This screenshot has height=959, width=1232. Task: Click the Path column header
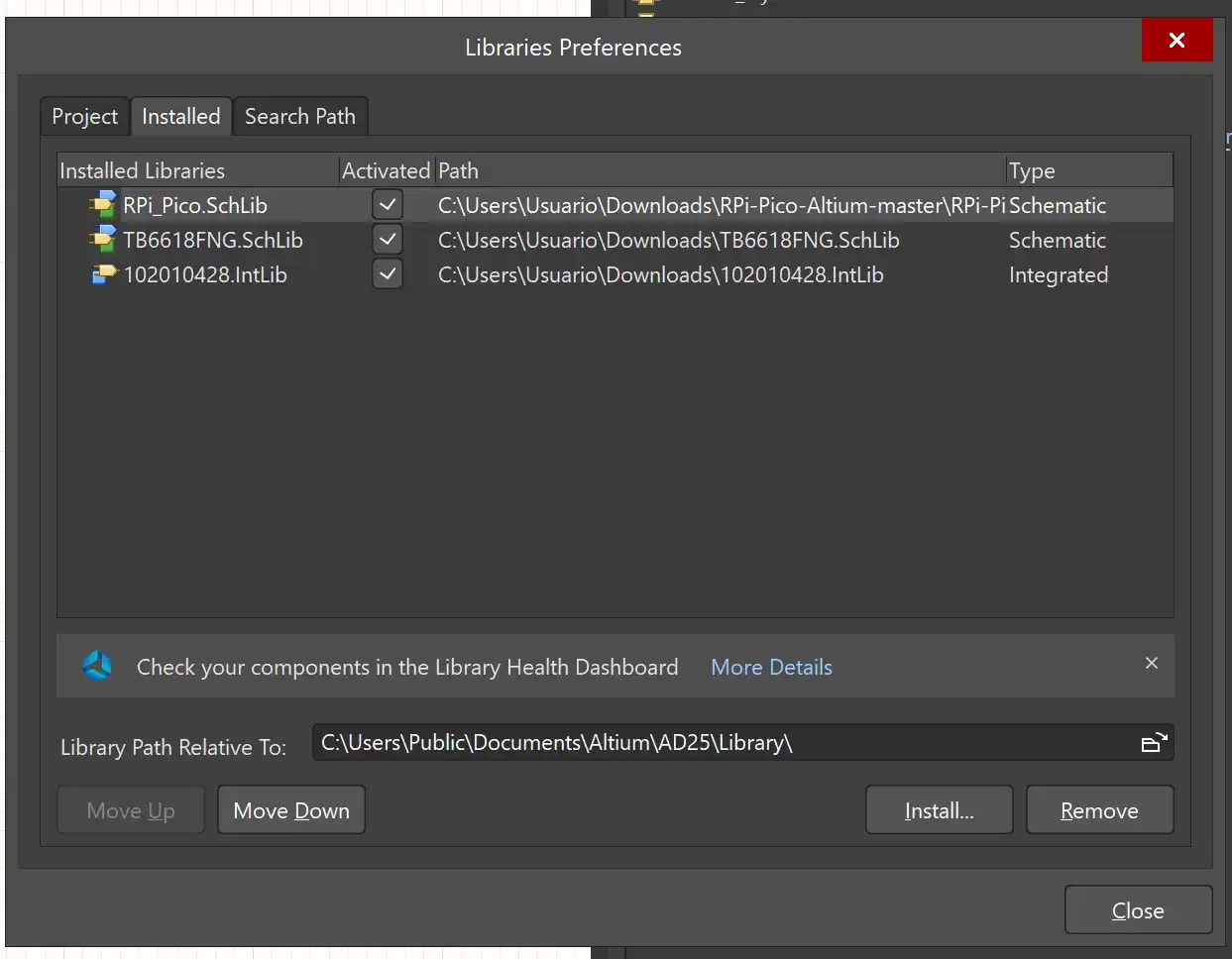[721, 170]
